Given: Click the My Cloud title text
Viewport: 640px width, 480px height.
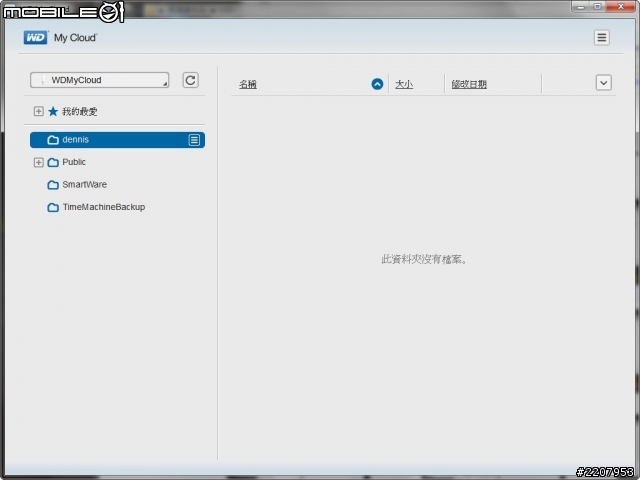Looking at the screenshot, I should point(76,38).
